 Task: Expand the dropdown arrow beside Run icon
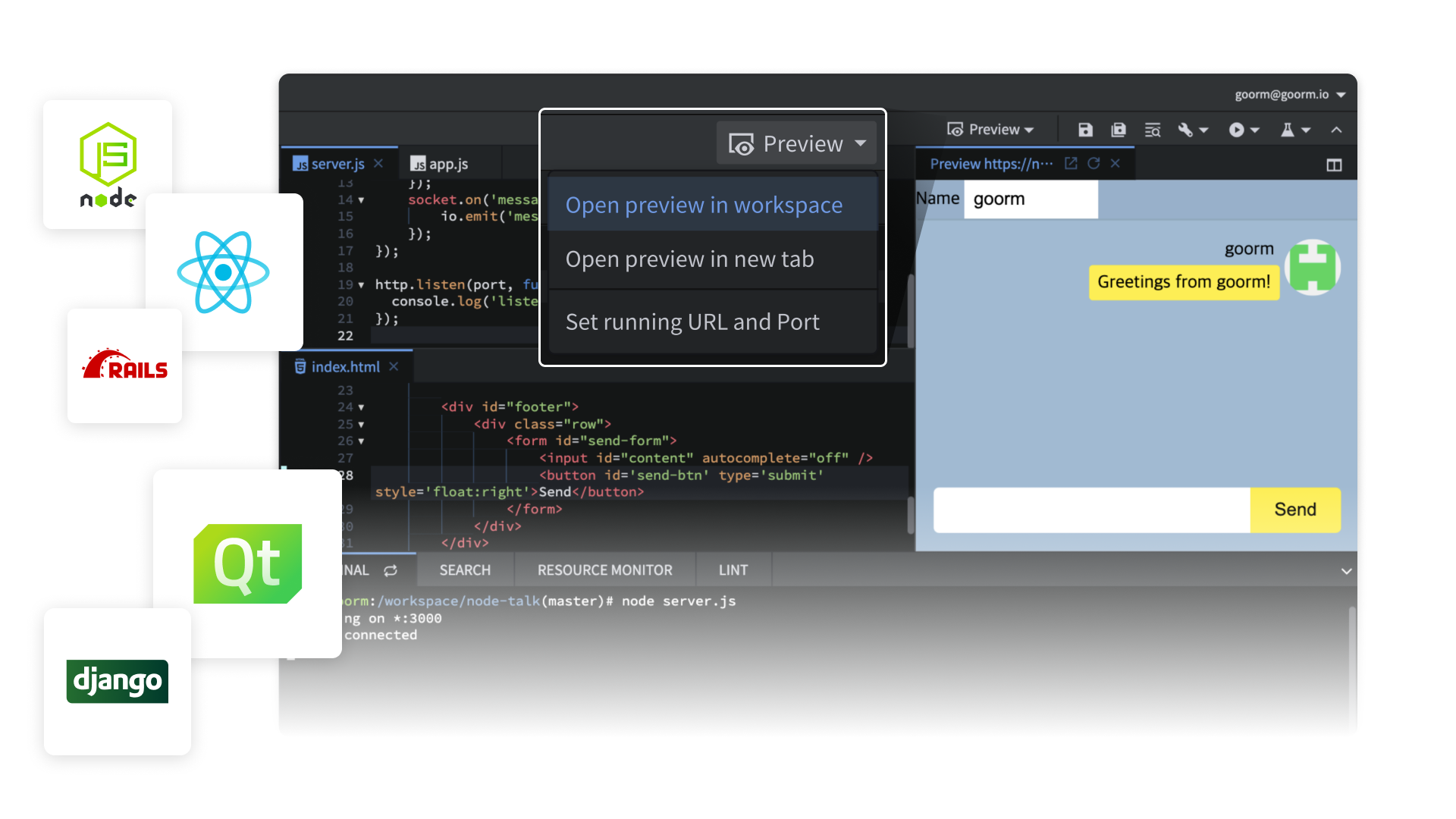(1254, 130)
